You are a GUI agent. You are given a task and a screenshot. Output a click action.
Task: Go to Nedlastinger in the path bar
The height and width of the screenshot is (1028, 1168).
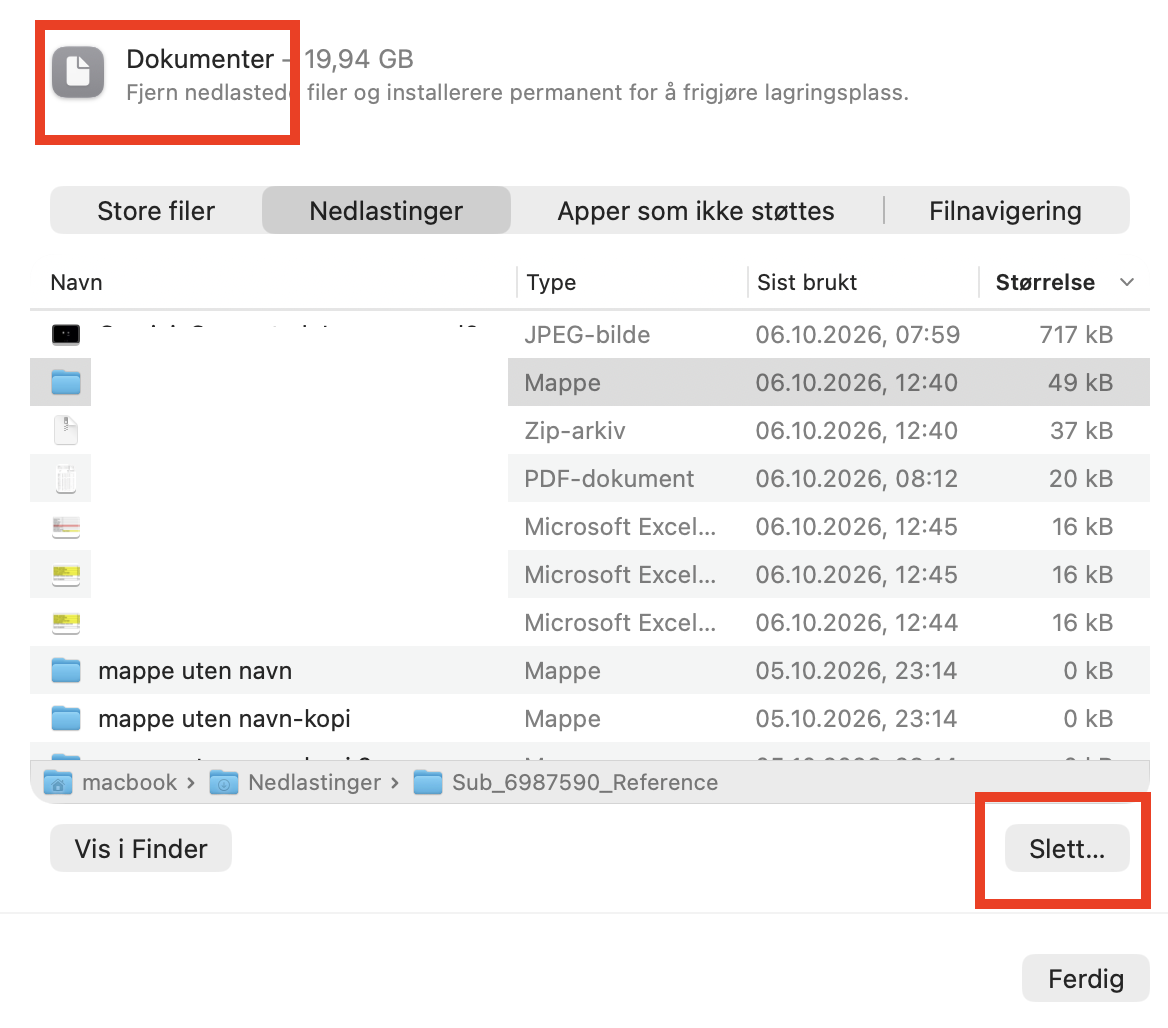314,783
